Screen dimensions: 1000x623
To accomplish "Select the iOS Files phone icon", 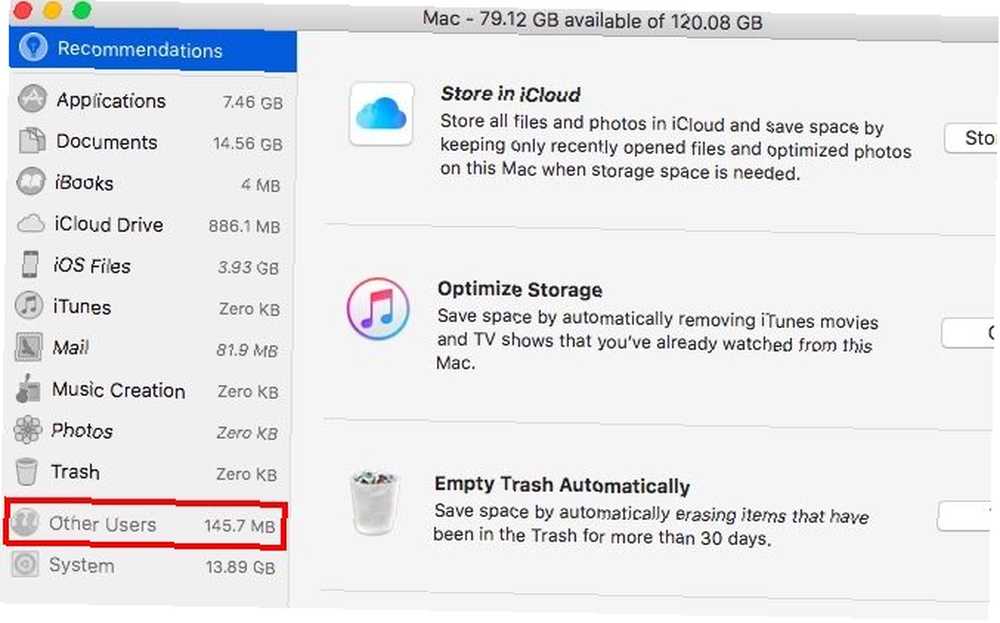I will 30,265.
